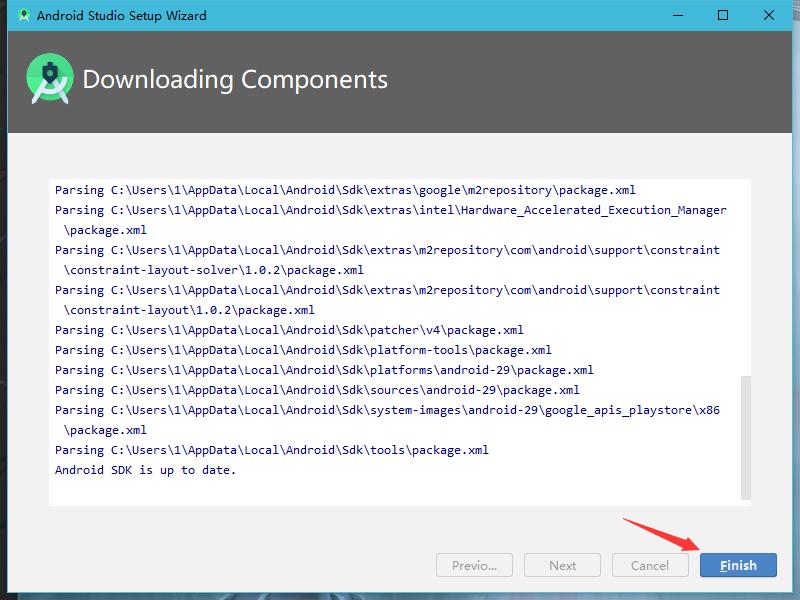Click the line parsing platform-tools\package.xml
Image resolution: width=800 pixels, height=600 pixels.
click(303, 350)
